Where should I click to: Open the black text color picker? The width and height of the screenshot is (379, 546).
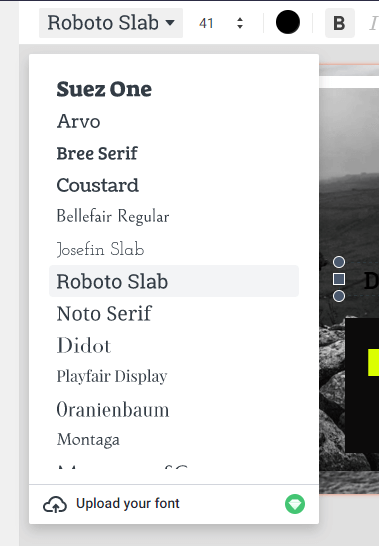(x=288, y=22)
